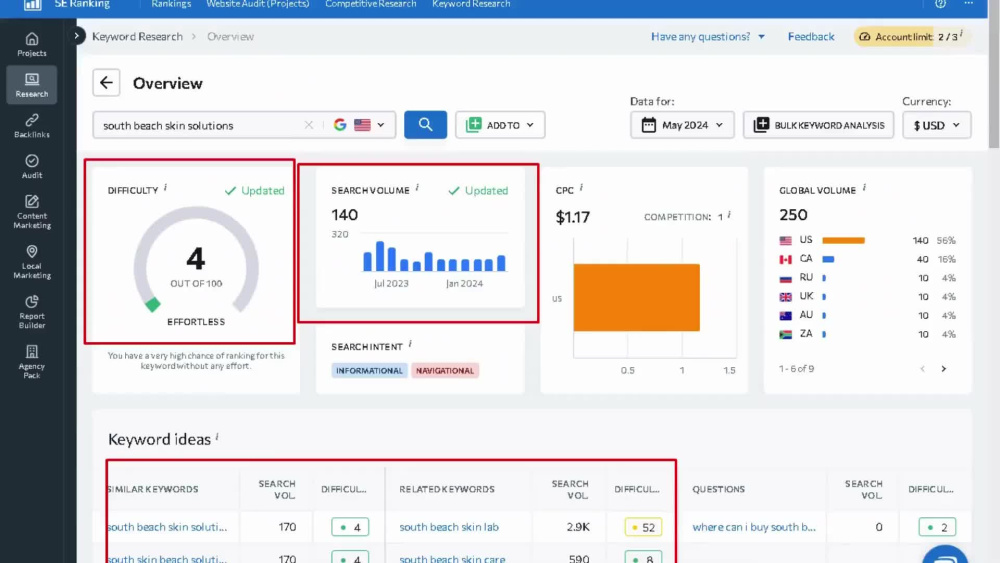The width and height of the screenshot is (1000, 563).
Task: Open the ADD TO dropdown
Action: [x=500, y=125]
